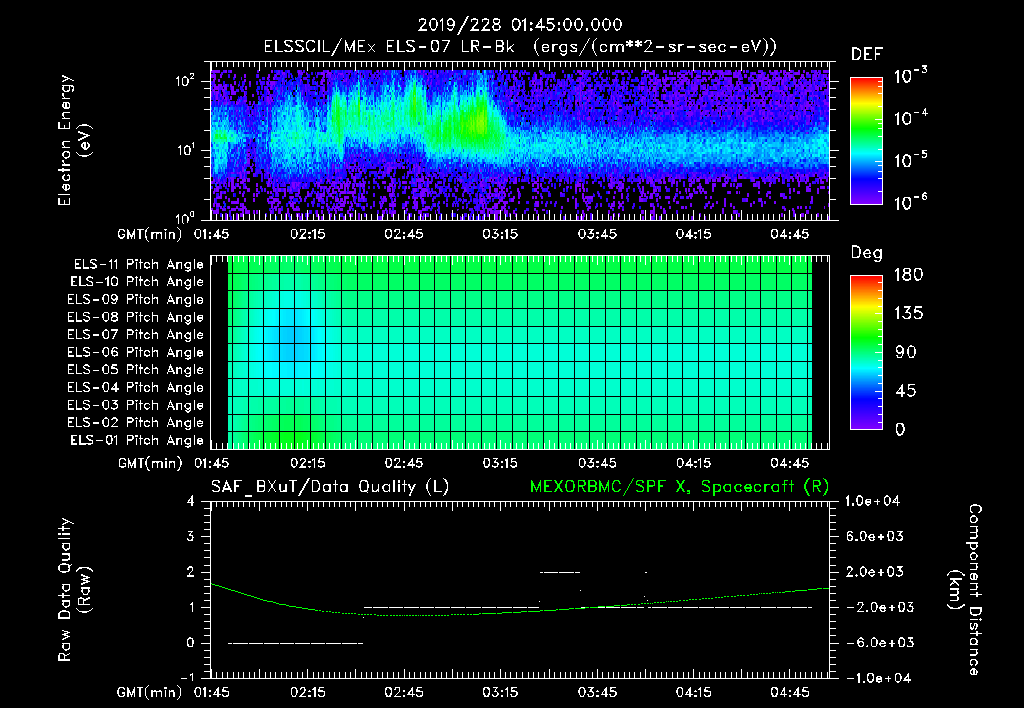1024x708 pixels.
Task: Click the GMT(min) label under energy spectrogram
Action: click(150, 234)
